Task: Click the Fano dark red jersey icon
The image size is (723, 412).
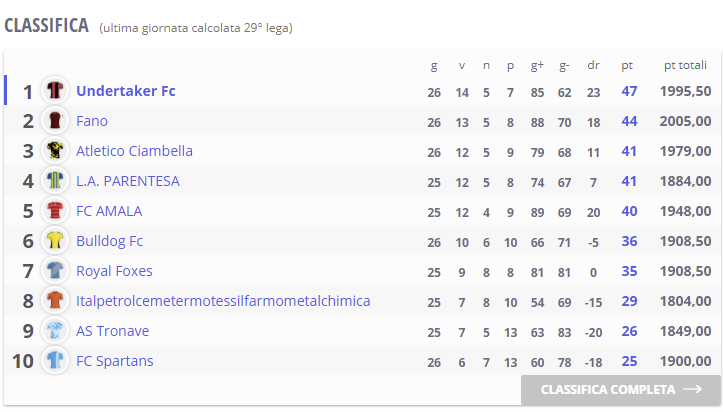Action: [55, 120]
